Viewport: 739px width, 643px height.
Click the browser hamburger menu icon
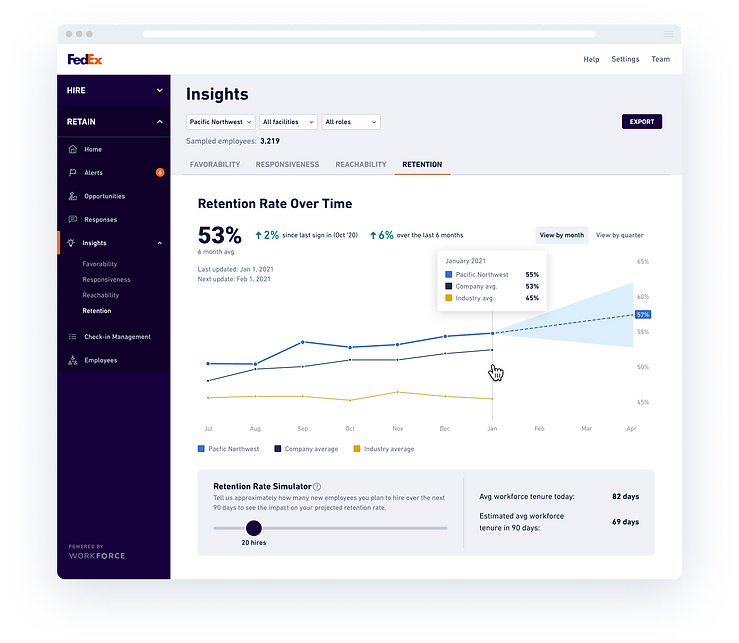pos(668,34)
